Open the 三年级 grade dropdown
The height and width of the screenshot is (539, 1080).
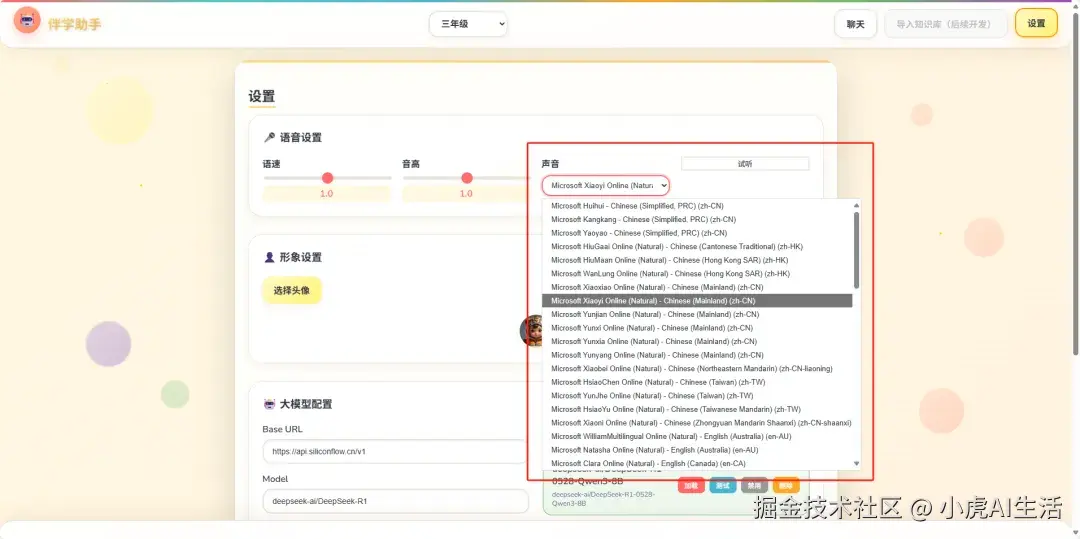tap(468, 24)
